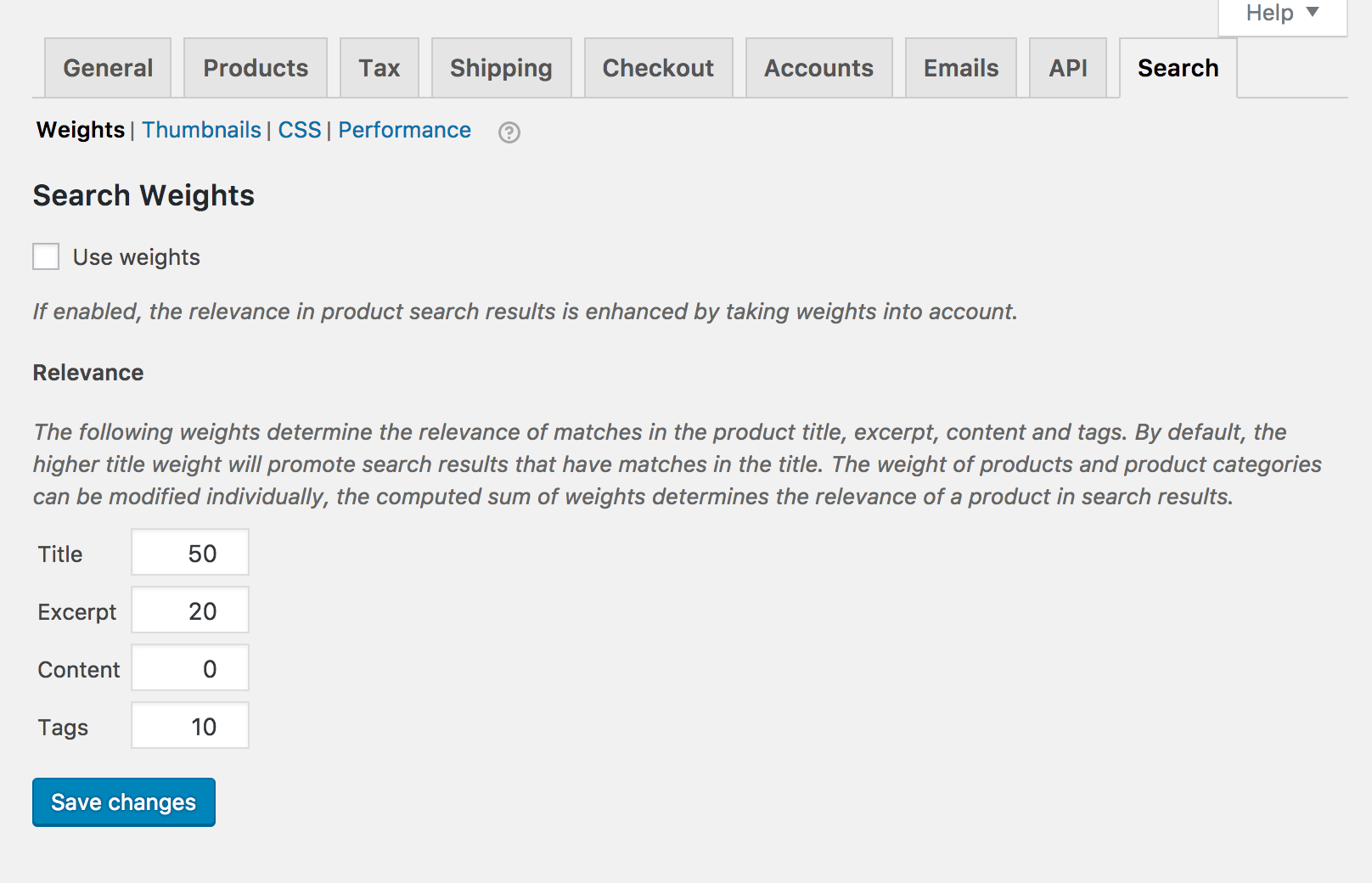1372x883 pixels.
Task: Open the Thumbnails section link
Action: tap(201, 130)
